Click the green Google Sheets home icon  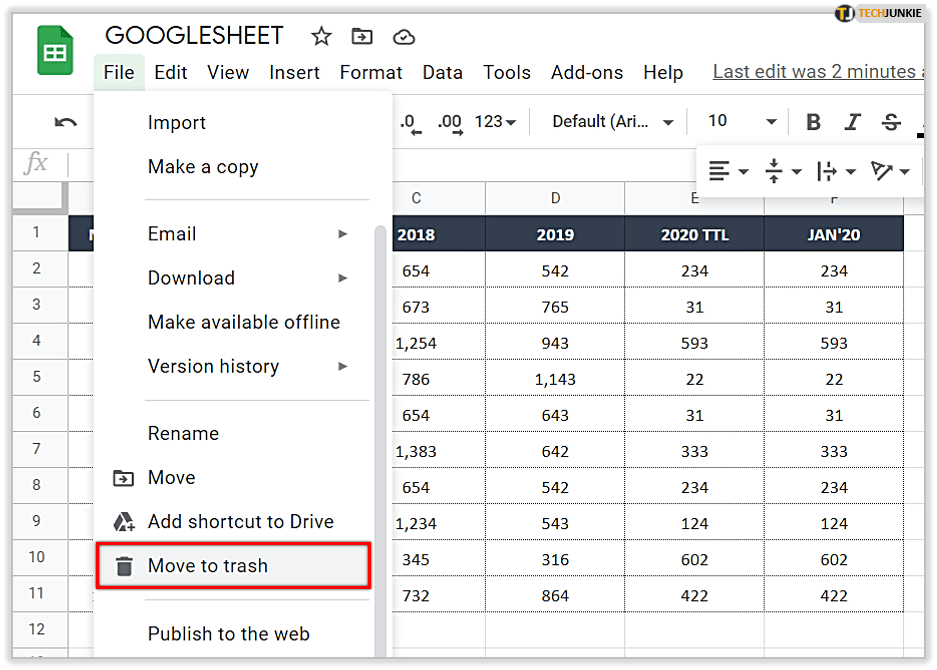tap(55, 51)
